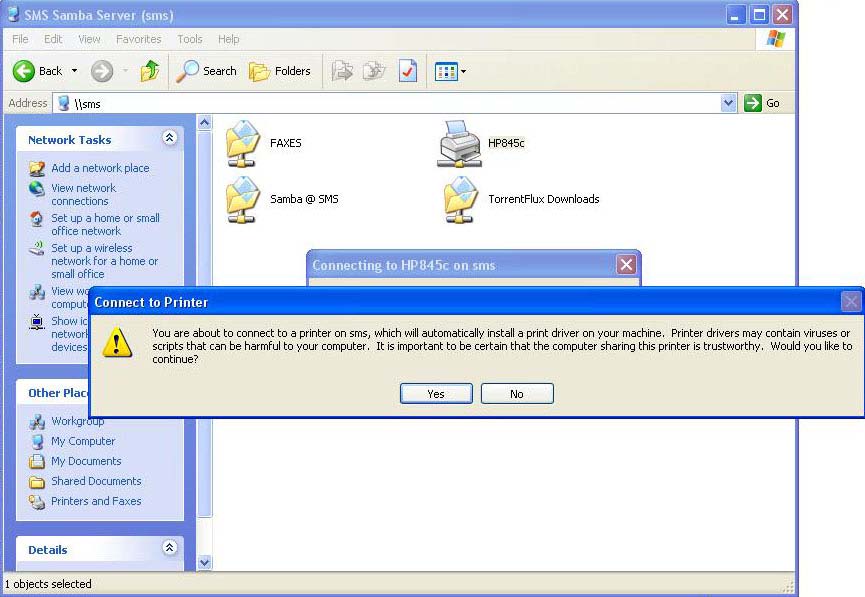Open the Search magnifier tool

206,71
